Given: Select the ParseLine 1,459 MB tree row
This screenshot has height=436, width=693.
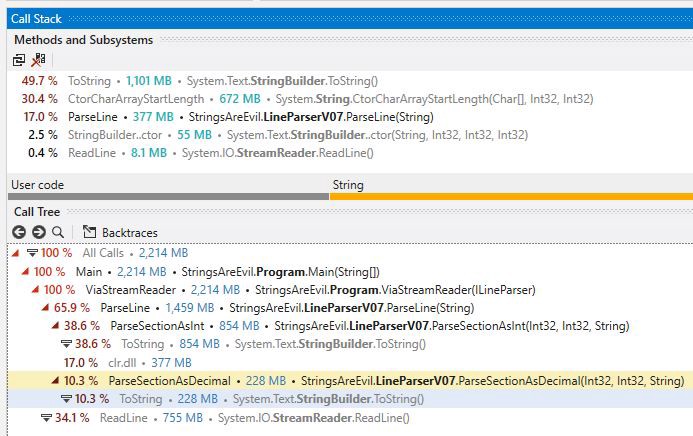Looking at the screenshot, I should tap(250, 308).
